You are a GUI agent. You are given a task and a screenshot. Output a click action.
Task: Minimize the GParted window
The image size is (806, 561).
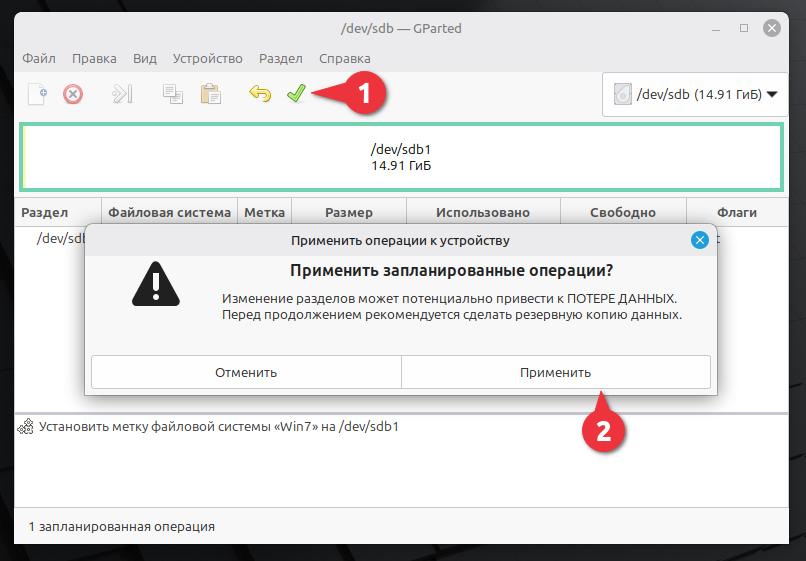(716, 29)
